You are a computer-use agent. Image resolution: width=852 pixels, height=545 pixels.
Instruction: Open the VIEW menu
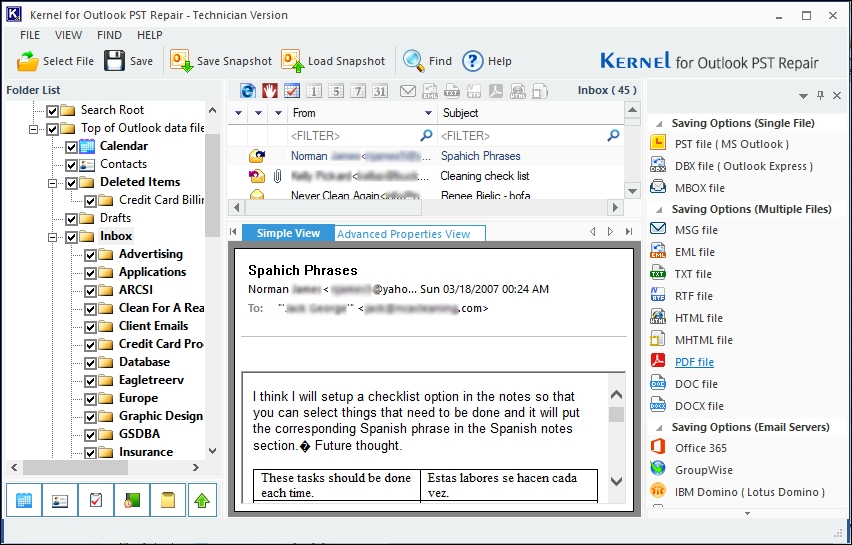(68, 35)
